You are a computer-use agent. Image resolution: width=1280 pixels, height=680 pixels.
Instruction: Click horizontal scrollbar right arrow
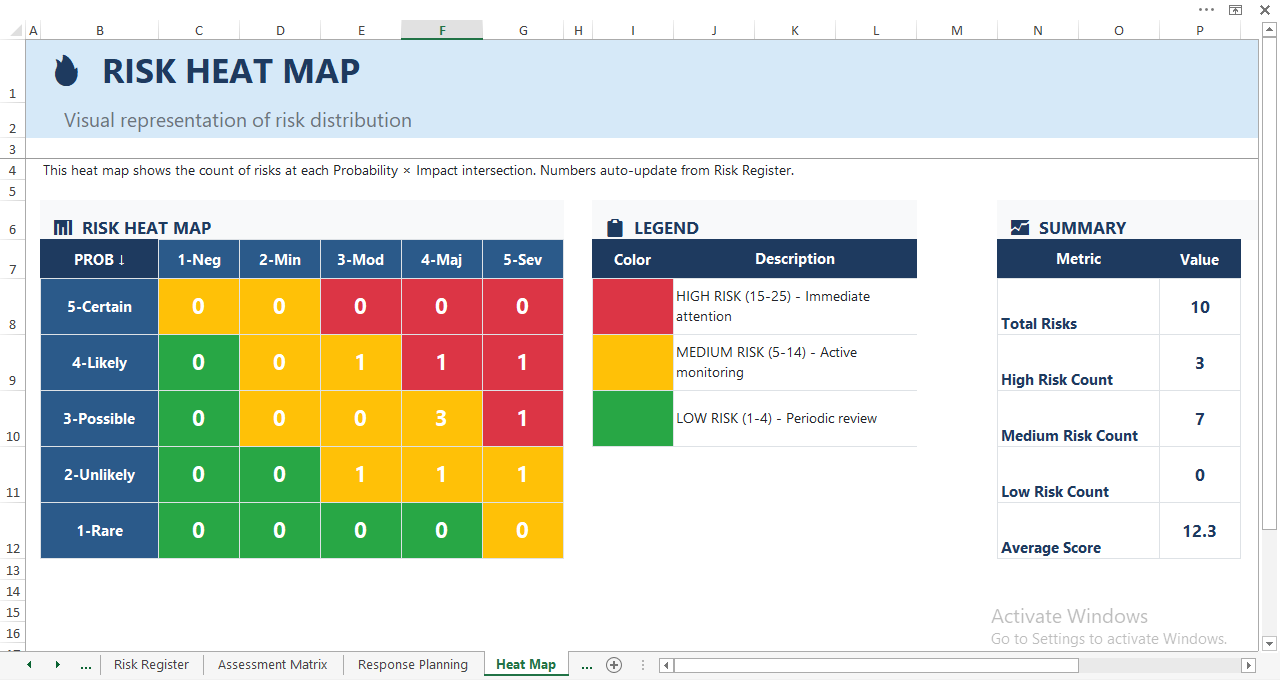(x=1248, y=665)
